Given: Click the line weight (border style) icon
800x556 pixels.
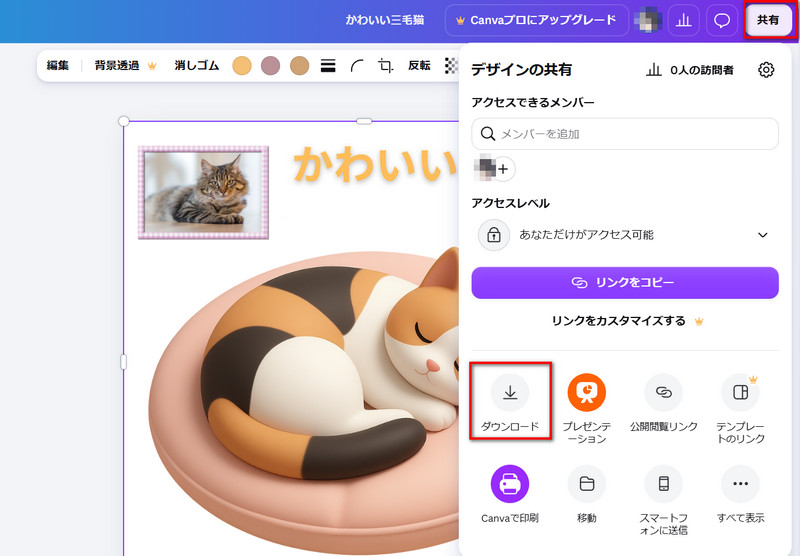Looking at the screenshot, I should pos(328,66).
